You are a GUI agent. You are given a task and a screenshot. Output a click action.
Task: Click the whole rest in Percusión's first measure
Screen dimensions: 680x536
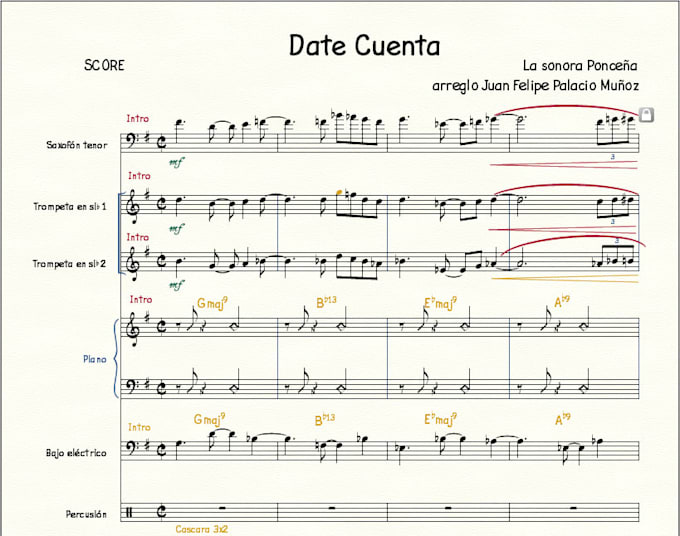pyautogui.click(x=222, y=508)
